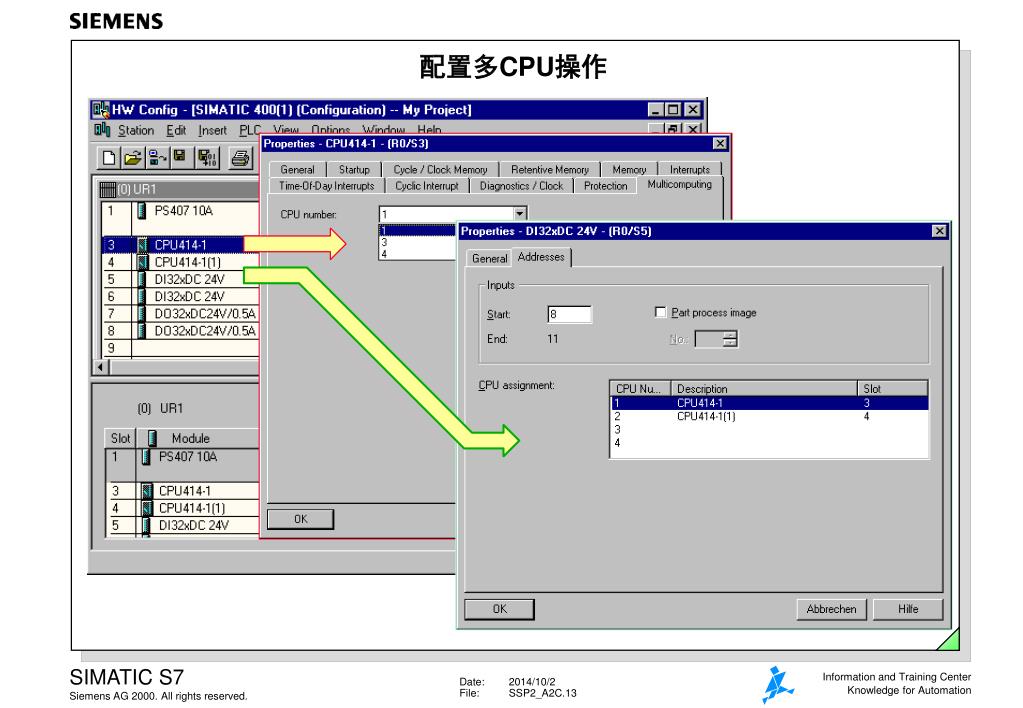Select CPU number 2 row CPU414-1(1) in CPU assignment
This screenshot has width=1023, height=708.
tap(769, 416)
